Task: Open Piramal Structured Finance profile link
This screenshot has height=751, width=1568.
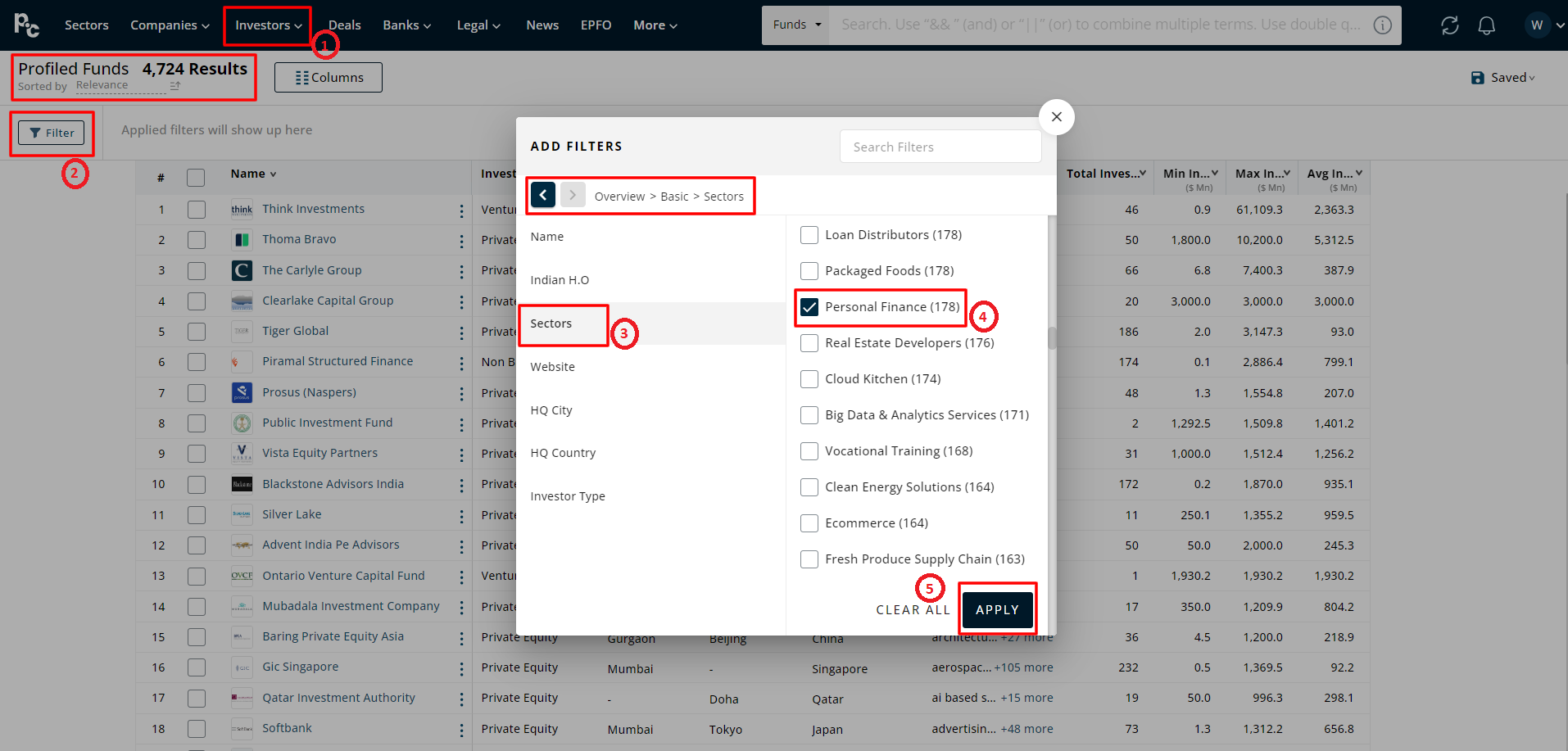Action: (338, 361)
